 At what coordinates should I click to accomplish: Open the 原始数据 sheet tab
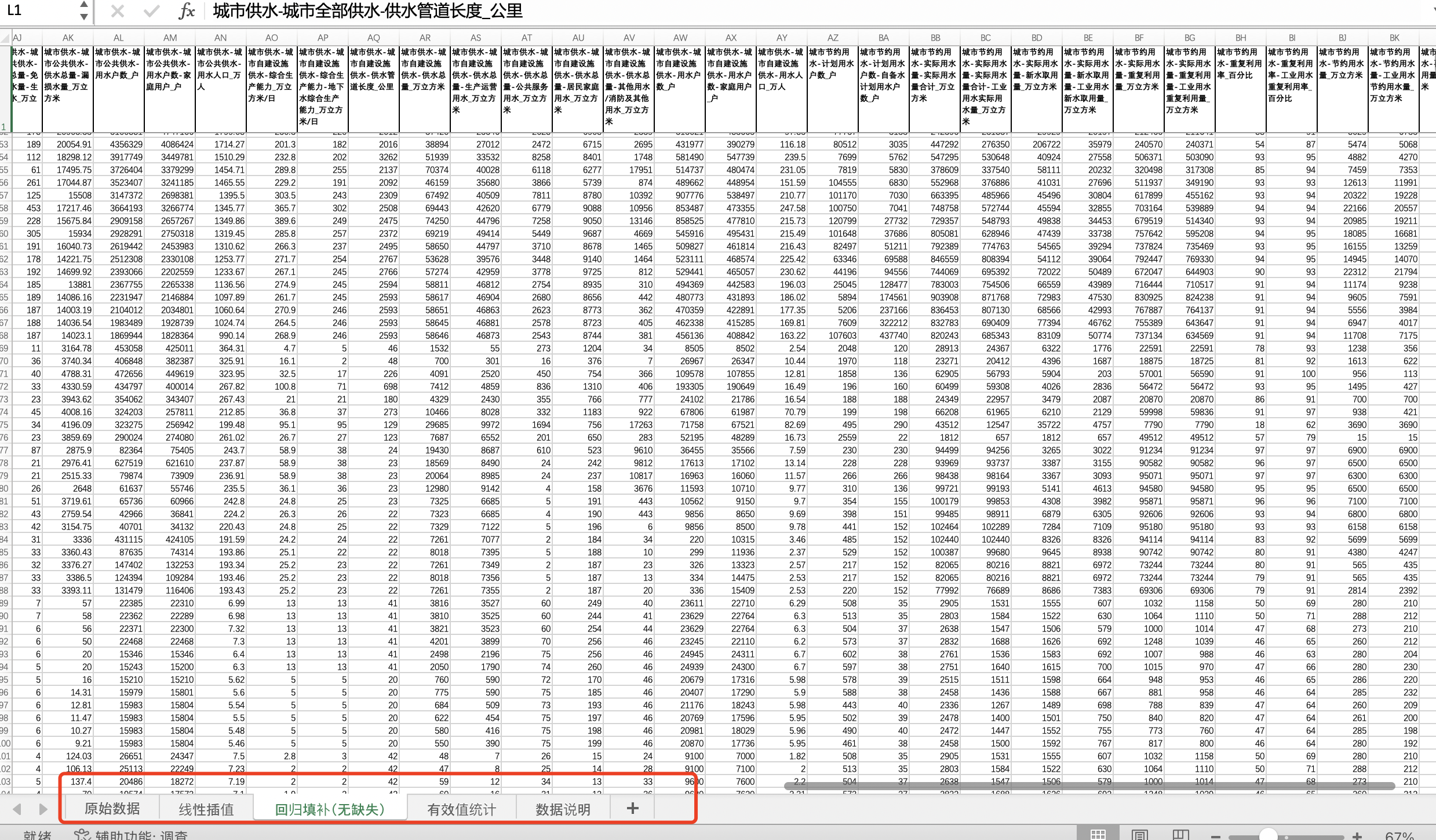click(112, 809)
